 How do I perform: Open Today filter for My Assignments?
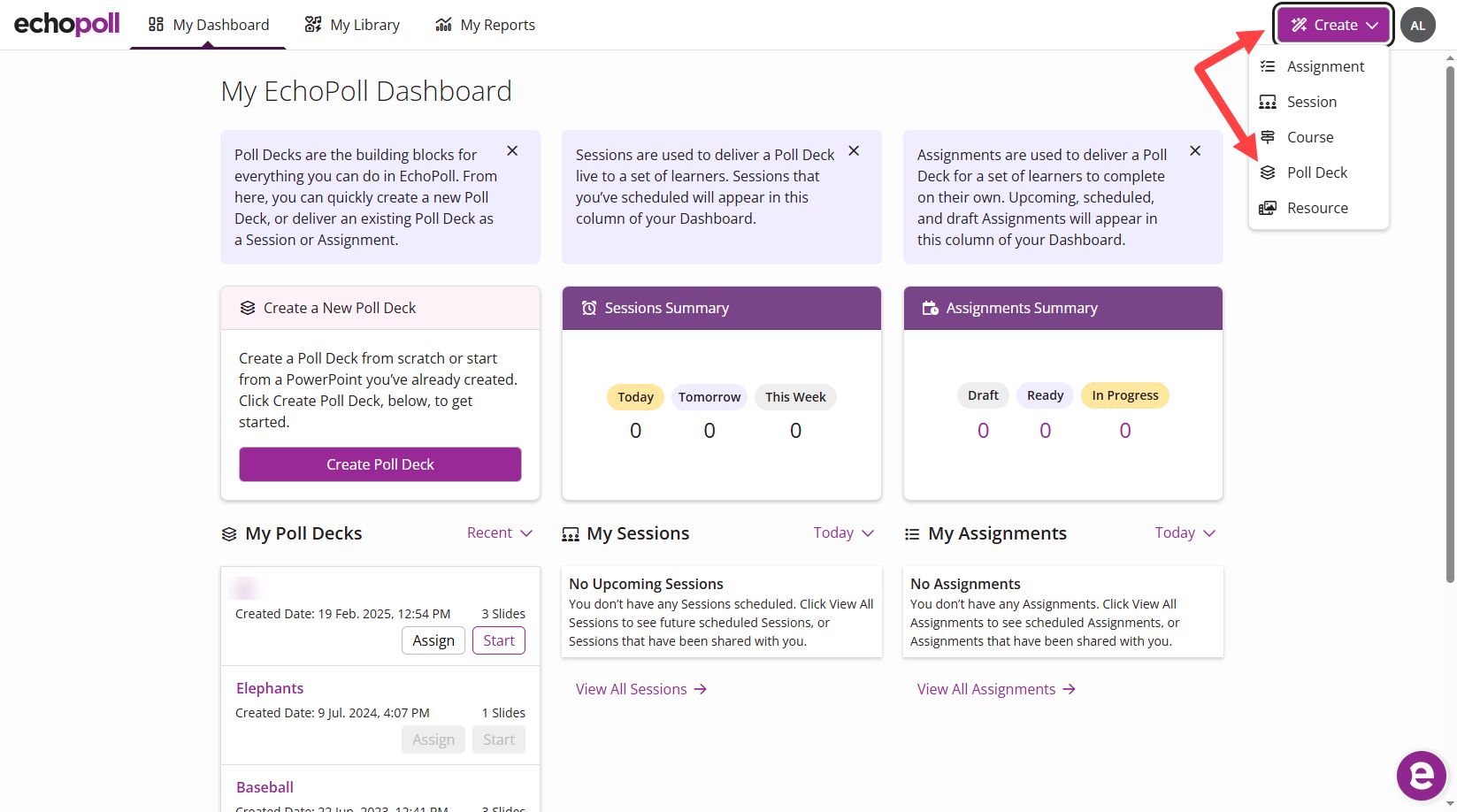tap(1185, 532)
